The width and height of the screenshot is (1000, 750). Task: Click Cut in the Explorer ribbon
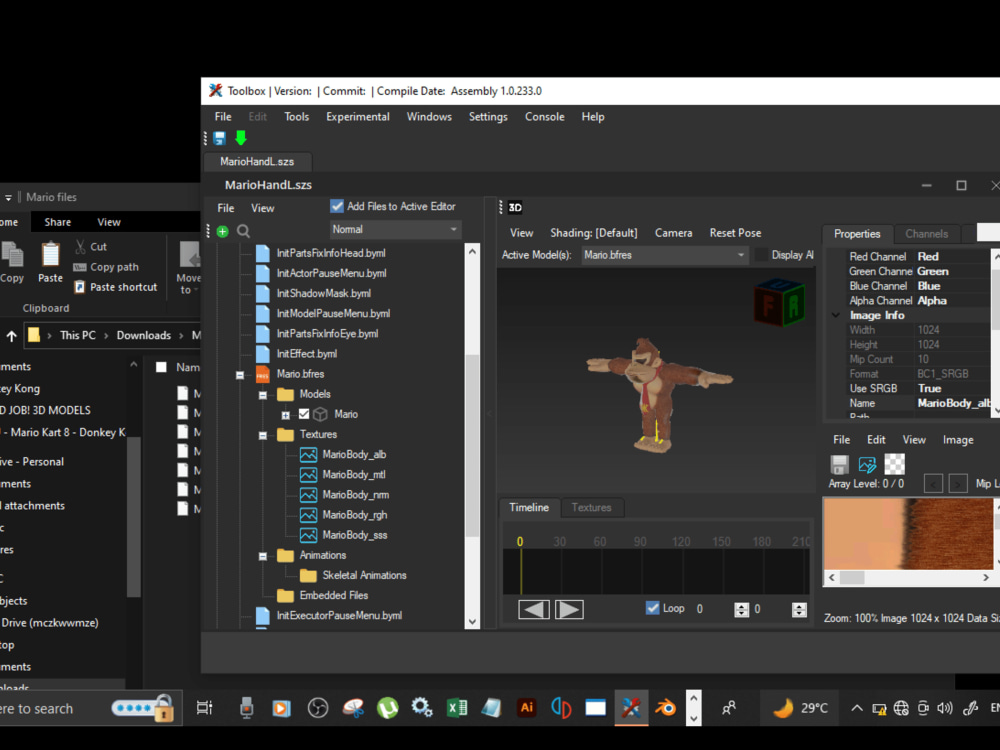(x=91, y=247)
